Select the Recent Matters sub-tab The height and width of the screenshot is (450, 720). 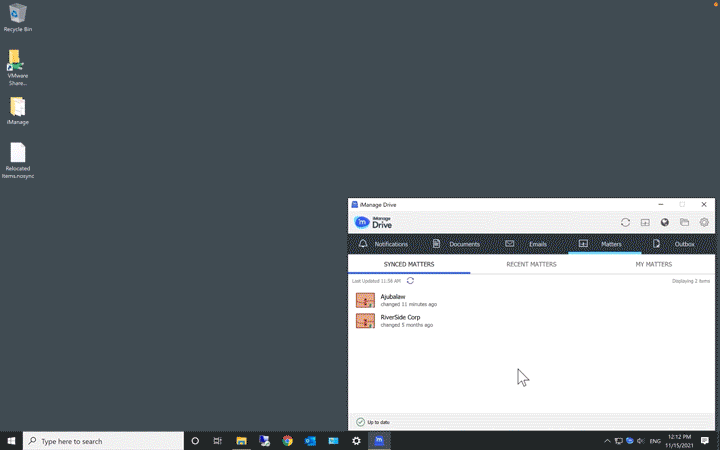pyautogui.click(x=531, y=265)
